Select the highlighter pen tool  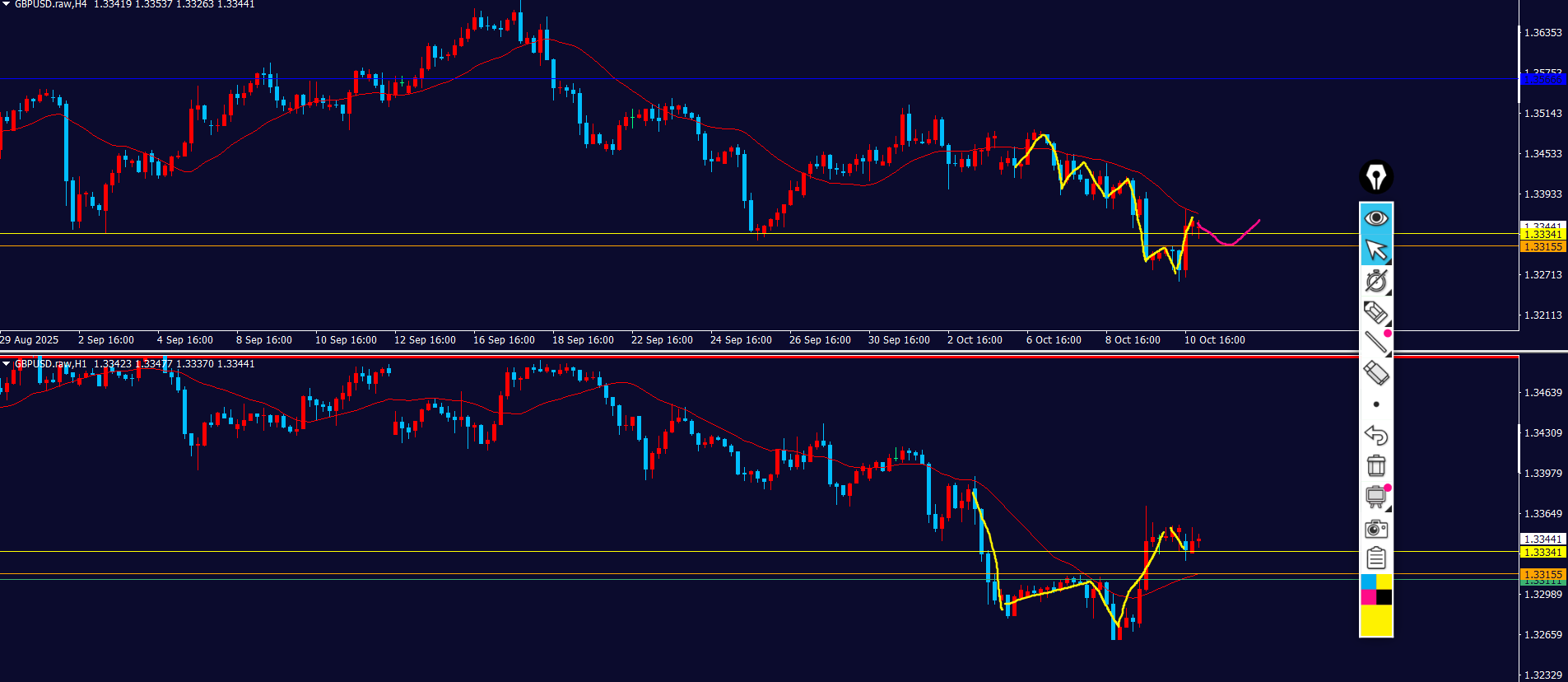tap(1375, 312)
